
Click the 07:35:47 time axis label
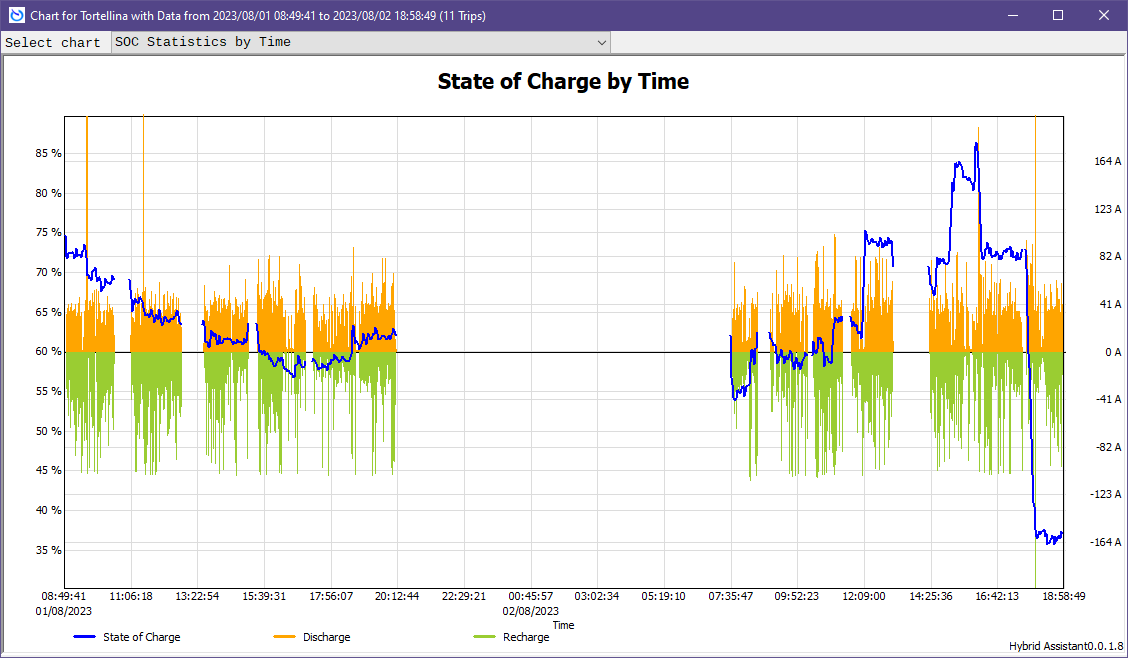coord(731,596)
